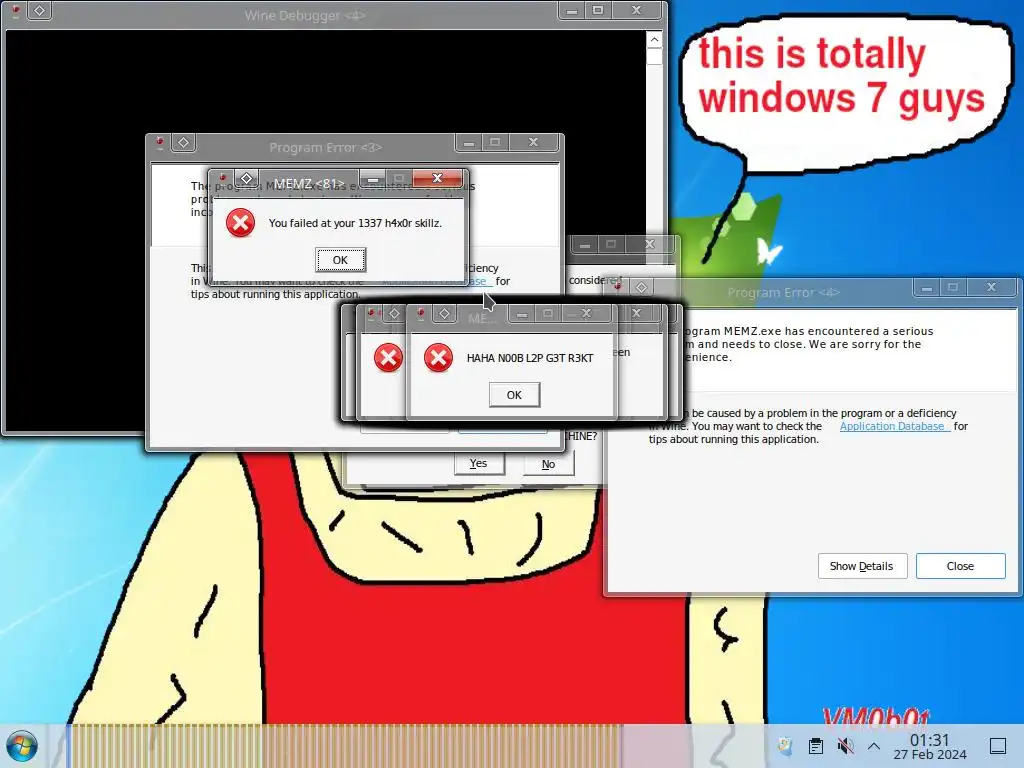Click the date 27 Feb 2024 in taskbar
The width and height of the screenshot is (1024, 768).
click(x=930, y=754)
